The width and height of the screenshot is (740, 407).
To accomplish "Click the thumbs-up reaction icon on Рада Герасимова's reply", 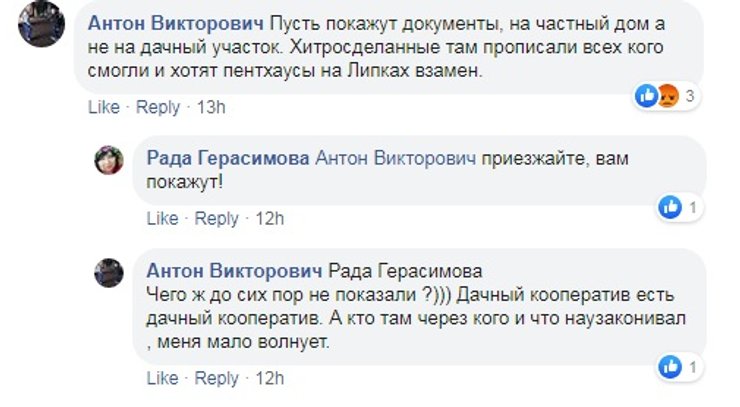I will pos(670,208).
